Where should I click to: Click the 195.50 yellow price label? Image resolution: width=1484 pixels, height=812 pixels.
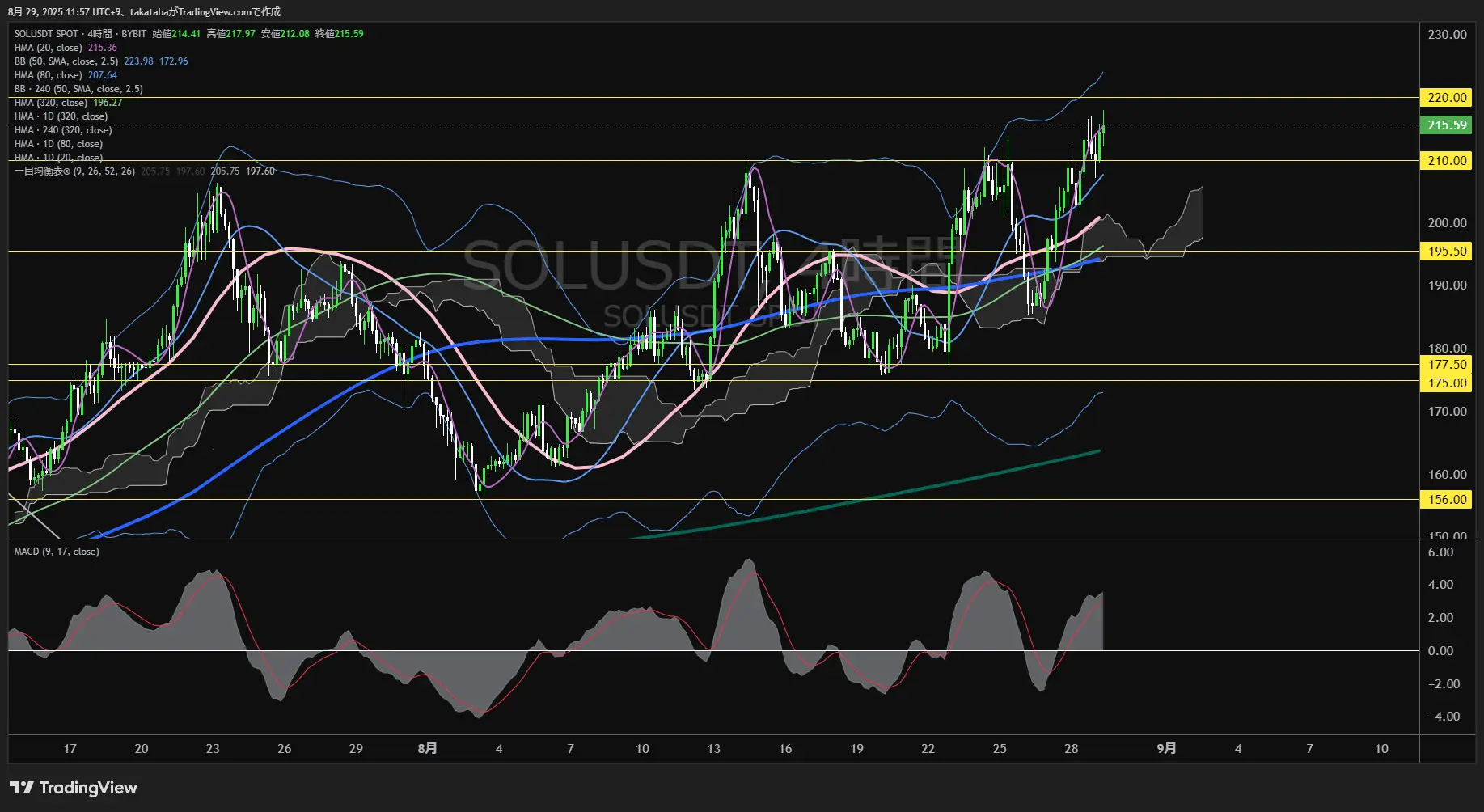pos(1447,252)
